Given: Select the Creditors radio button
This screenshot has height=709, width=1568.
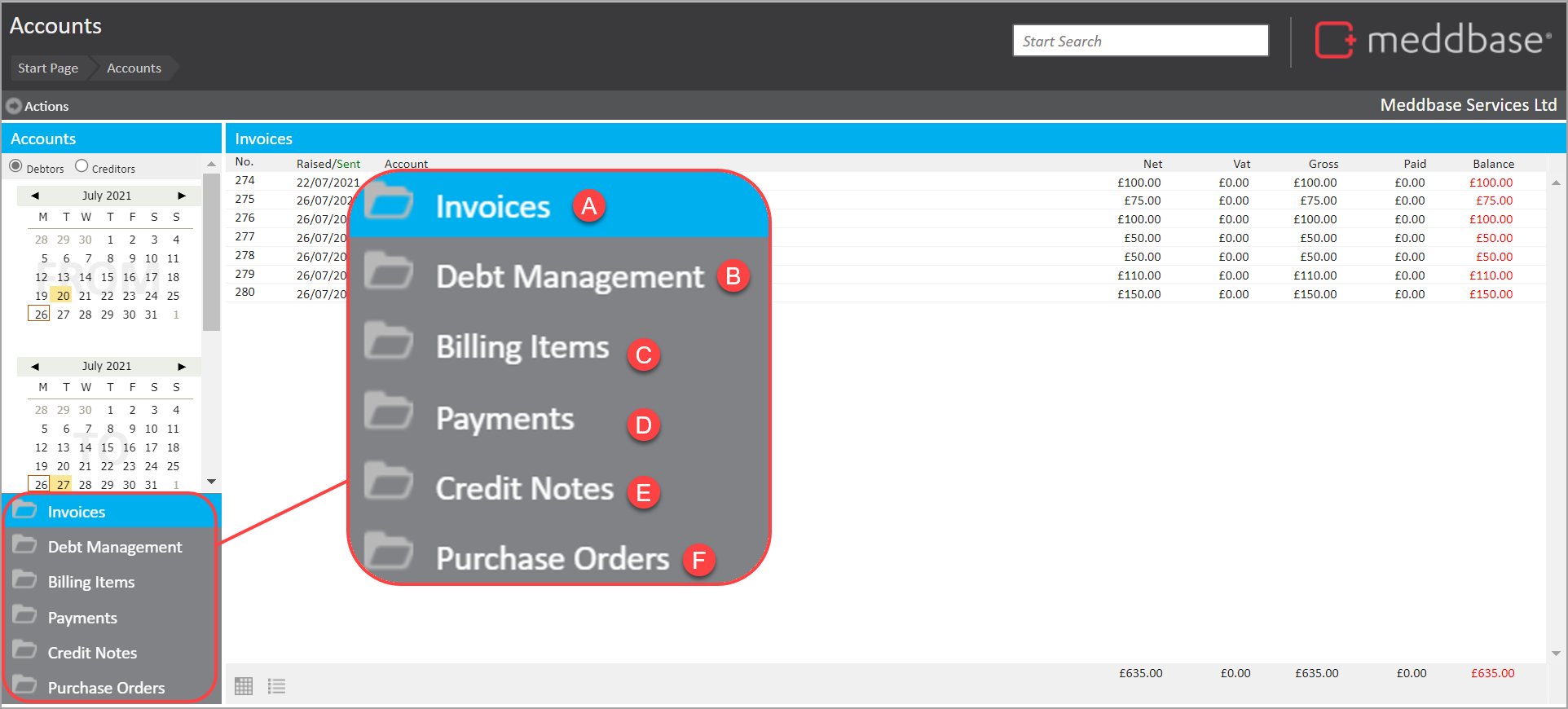Looking at the screenshot, I should tap(81, 166).
